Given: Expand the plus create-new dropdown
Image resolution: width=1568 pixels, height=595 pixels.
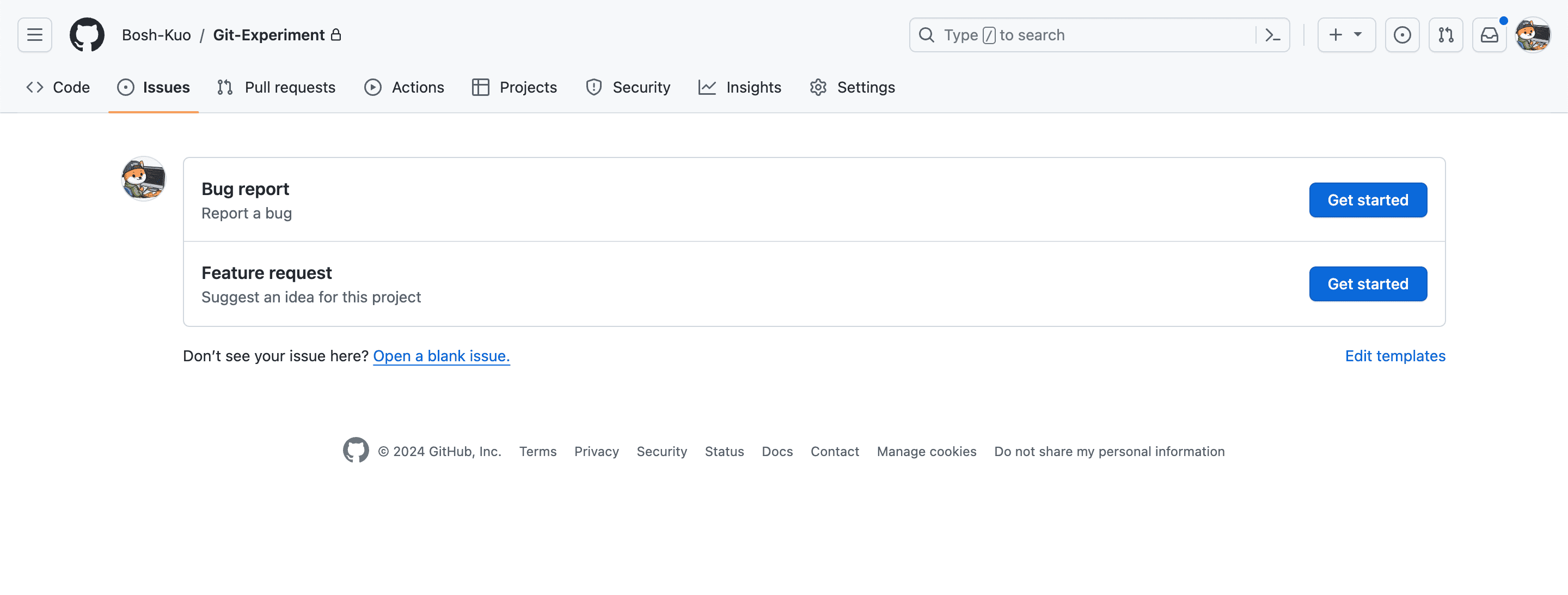Looking at the screenshot, I should (1346, 35).
